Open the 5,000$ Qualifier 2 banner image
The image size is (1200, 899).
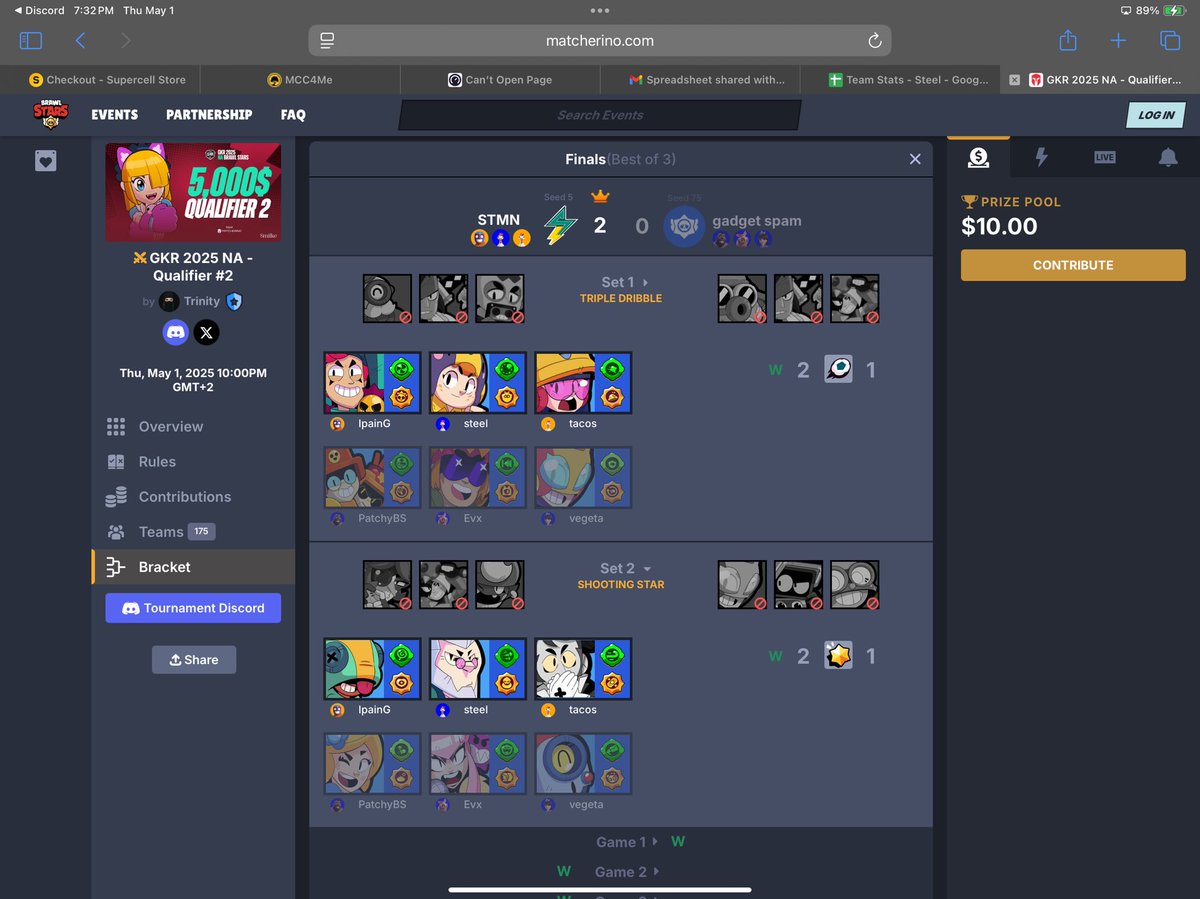[x=193, y=192]
